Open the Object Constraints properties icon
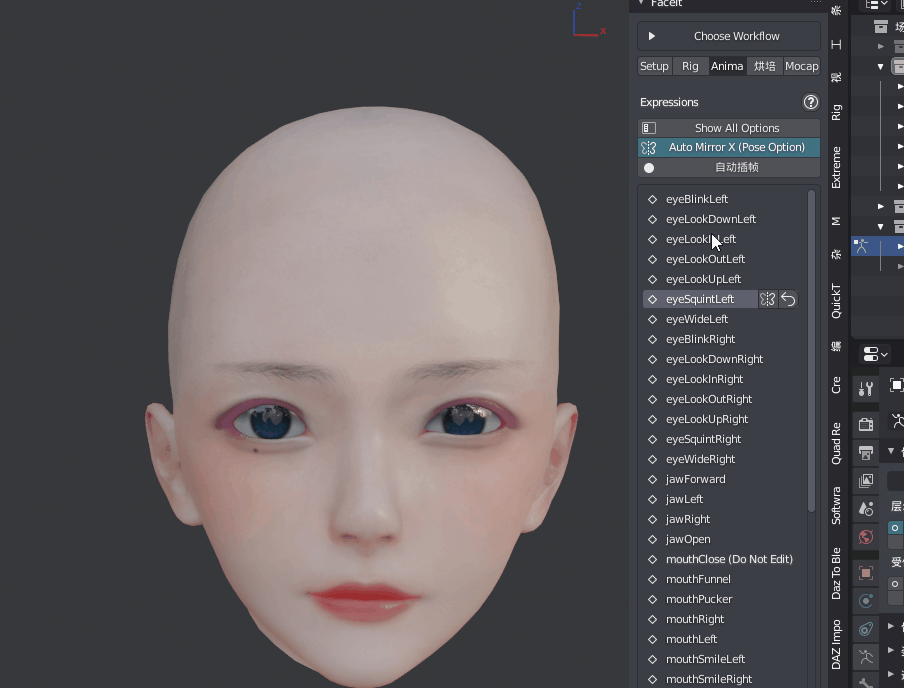The width and height of the screenshot is (904, 688). (865, 629)
